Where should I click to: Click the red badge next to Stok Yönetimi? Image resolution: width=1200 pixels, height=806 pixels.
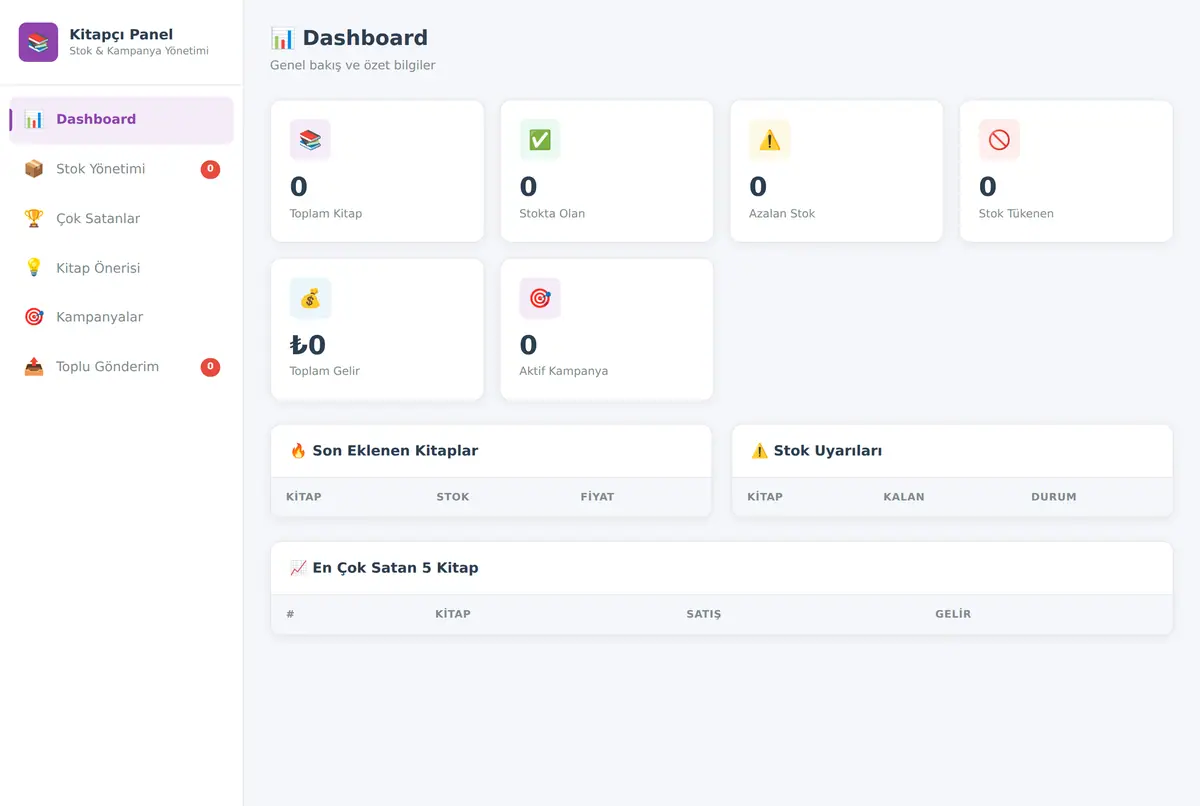(x=210, y=169)
